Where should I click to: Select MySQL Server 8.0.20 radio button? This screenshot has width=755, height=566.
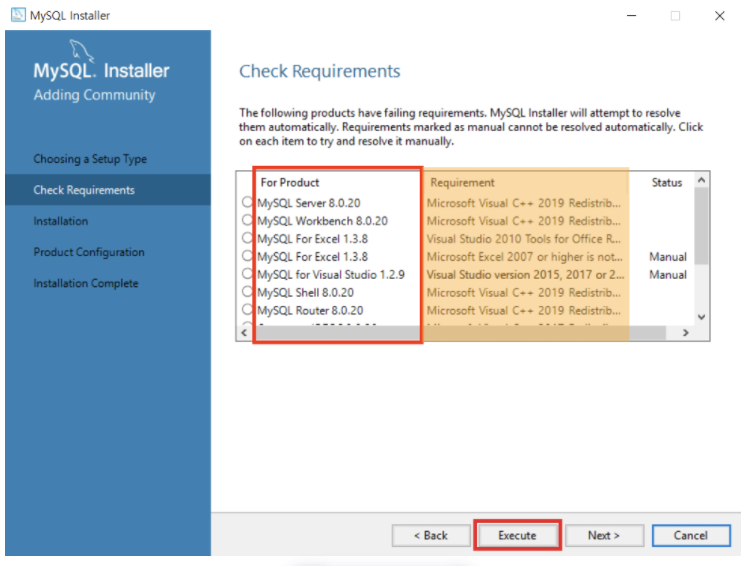click(247, 202)
